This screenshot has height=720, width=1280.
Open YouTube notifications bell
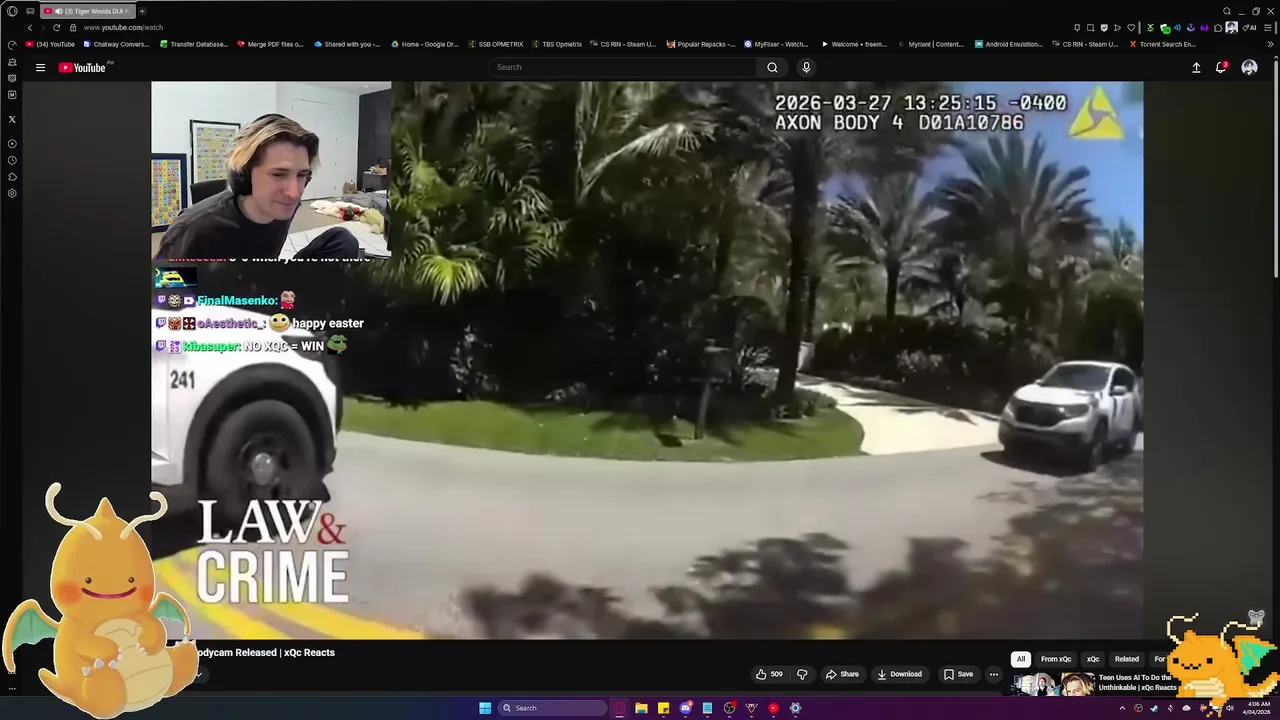pyautogui.click(x=1221, y=67)
